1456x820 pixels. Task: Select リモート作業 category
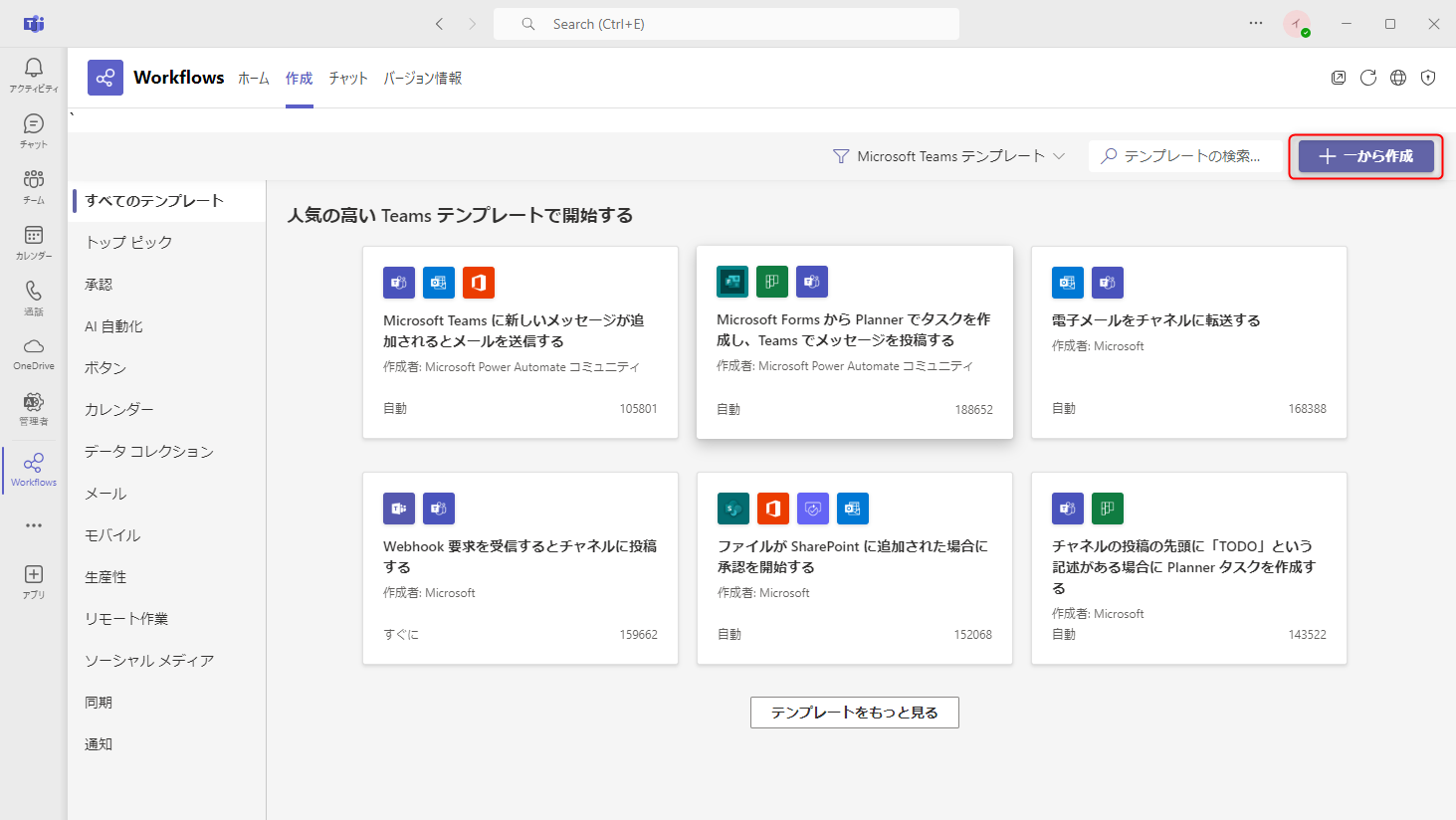pyautogui.click(x=168, y=619)
